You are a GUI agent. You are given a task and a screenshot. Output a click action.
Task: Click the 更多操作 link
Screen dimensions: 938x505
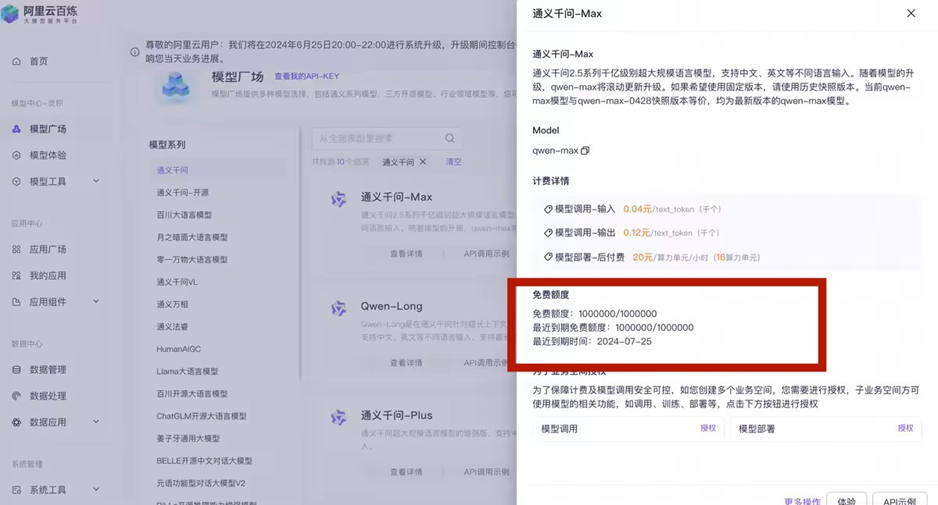click(802, 501)
